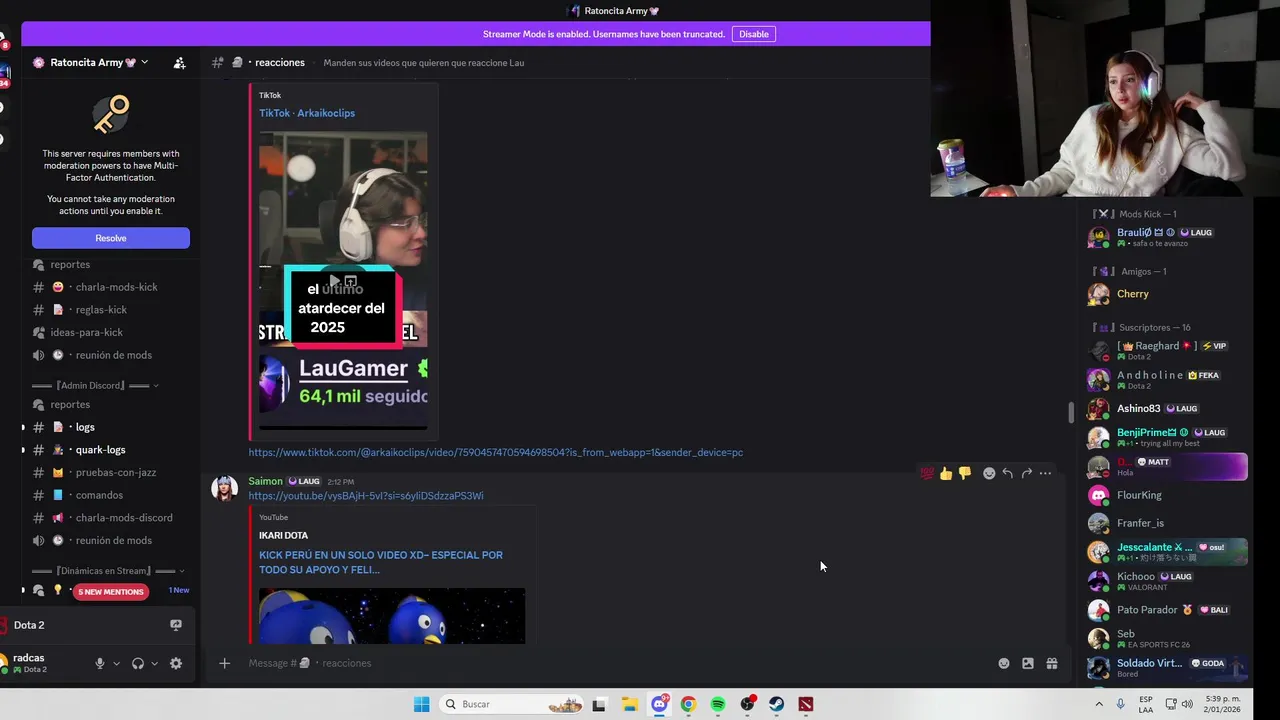Show hidden system tray icons

click(x=1099, y=704)
